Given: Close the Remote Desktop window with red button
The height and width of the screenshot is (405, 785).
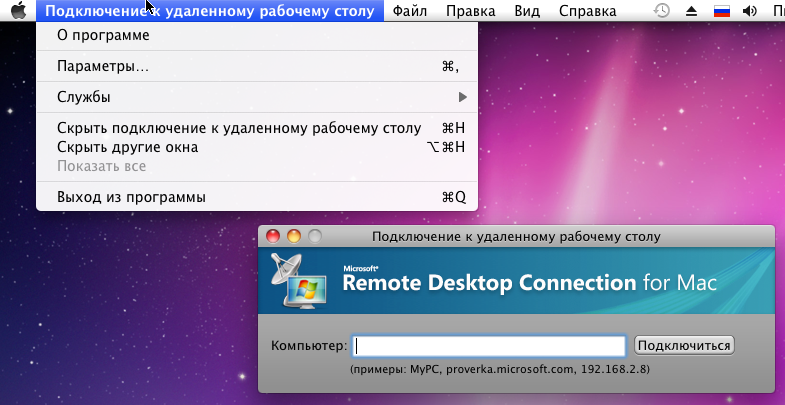Looking at the screenshot, I should (273, 236).
